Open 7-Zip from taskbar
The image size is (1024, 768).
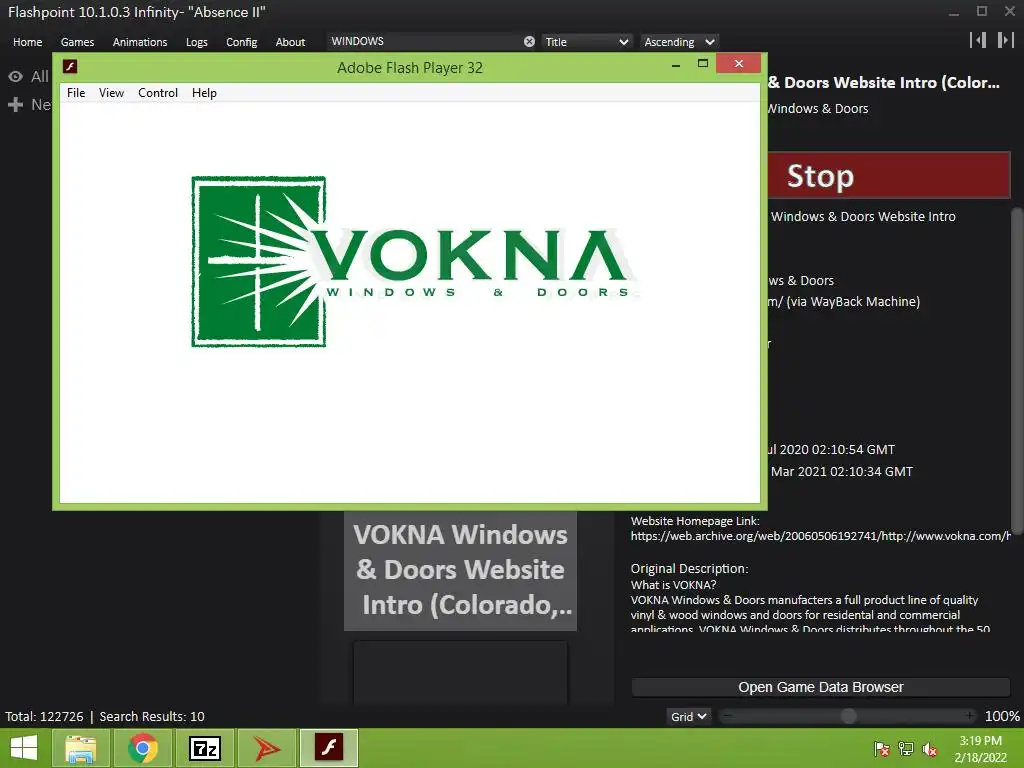tap(204, 748)
